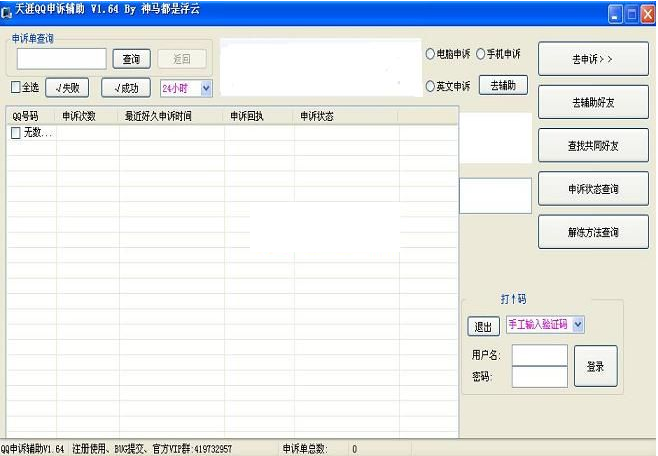The width and height of the screenshot is (658, 456).
Task: Check the box in the first QQ号码 row
Action: tap(16, 133)
